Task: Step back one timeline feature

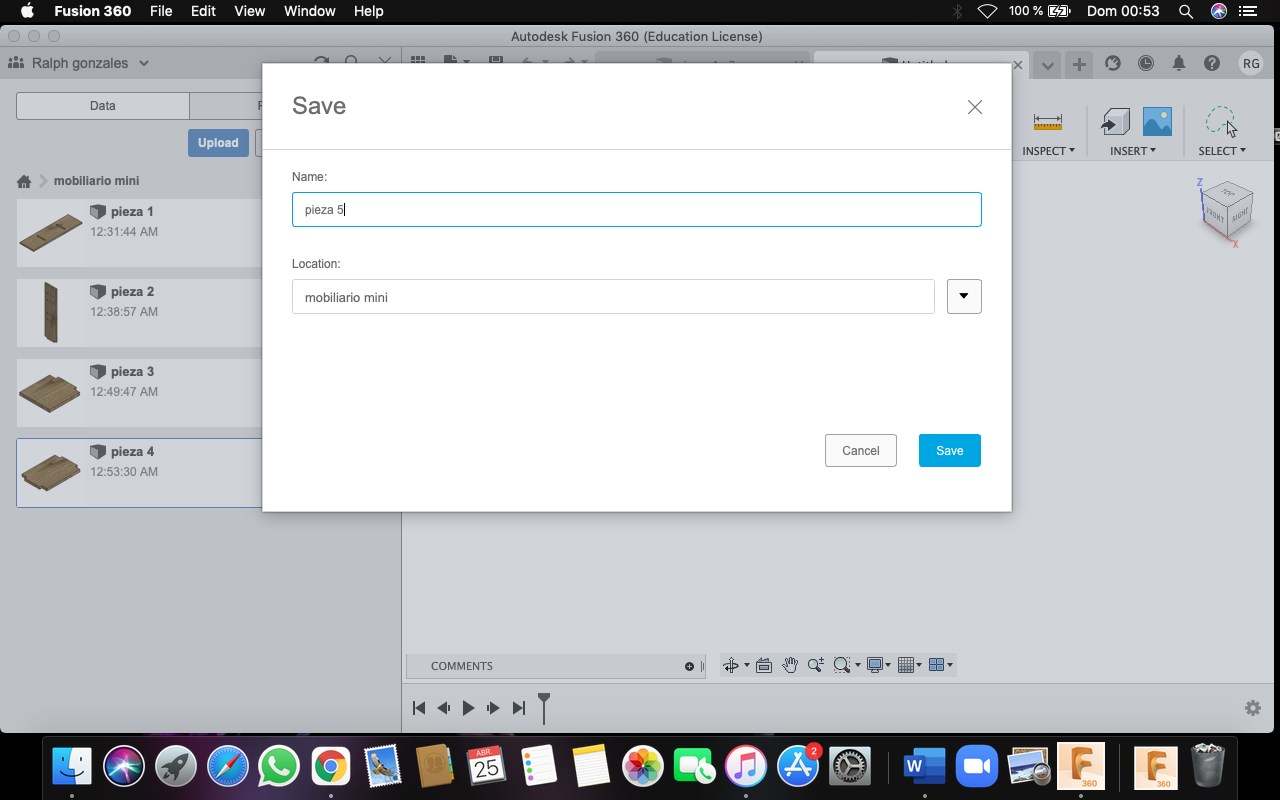Action: tap(443, 708)
